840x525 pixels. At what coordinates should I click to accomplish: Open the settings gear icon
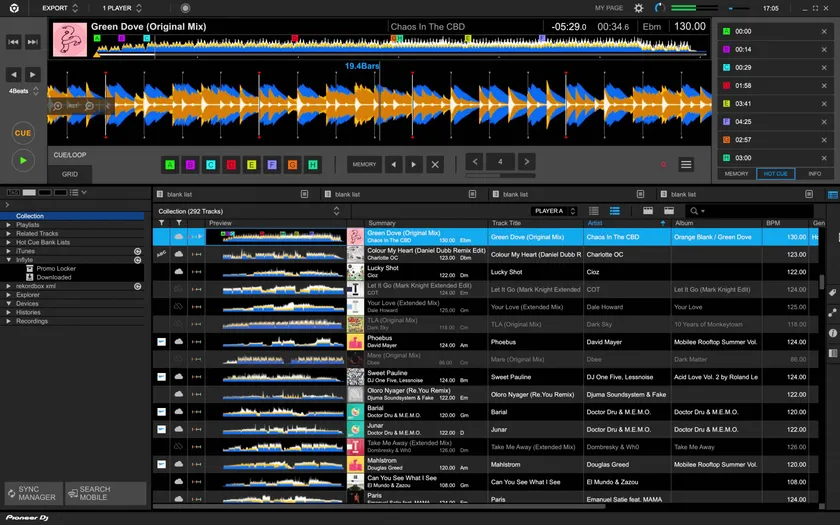tap(639, 8)
